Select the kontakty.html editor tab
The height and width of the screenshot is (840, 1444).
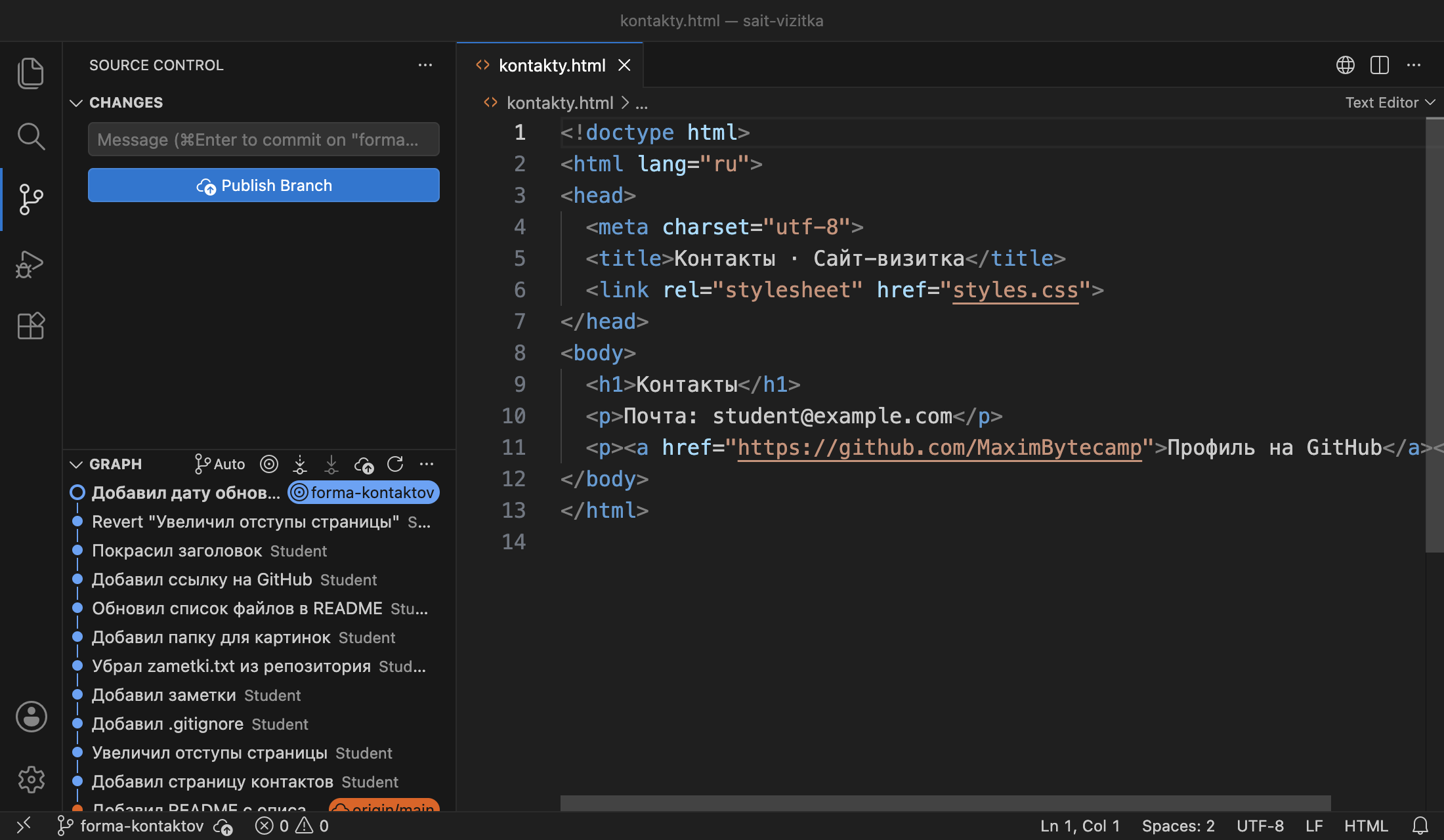coord(551,65)
